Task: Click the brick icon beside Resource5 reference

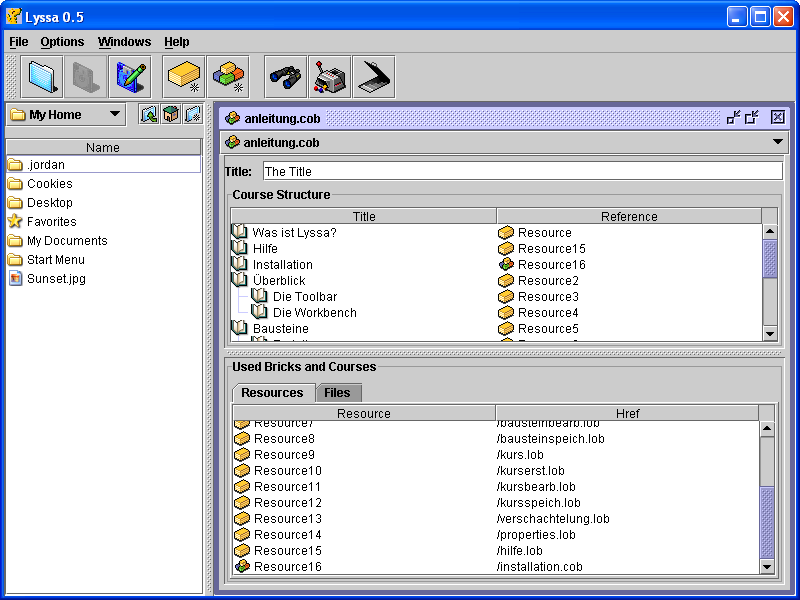Action: point(506,329)
